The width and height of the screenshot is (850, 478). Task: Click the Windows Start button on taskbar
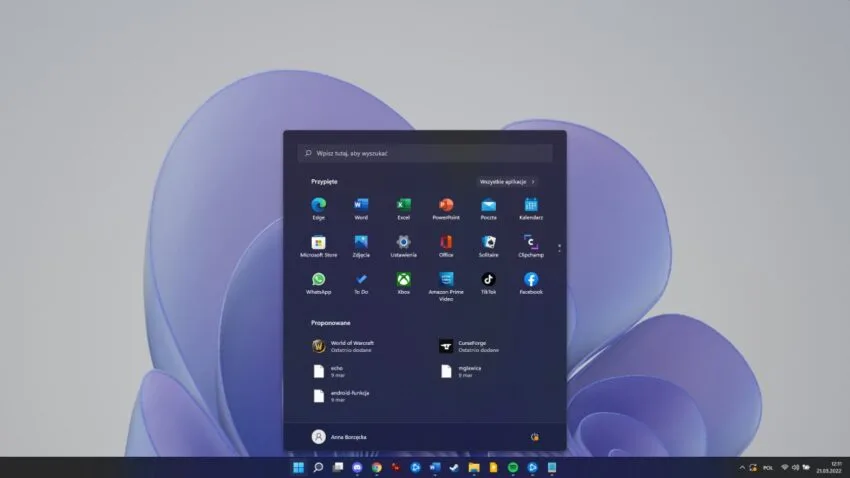[x=298, y=467]
